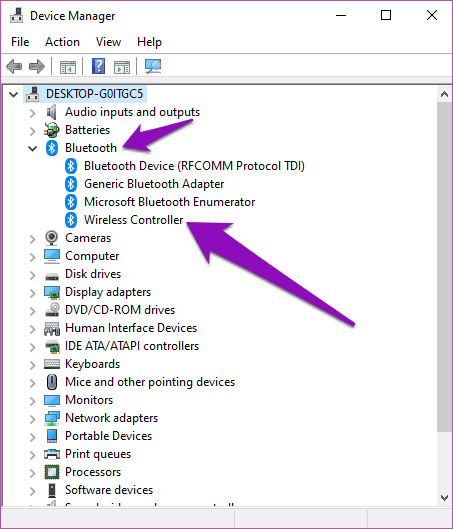Click the Device Manager title bar icon
Screen dimensions: 453x529
tap(17, 16)
